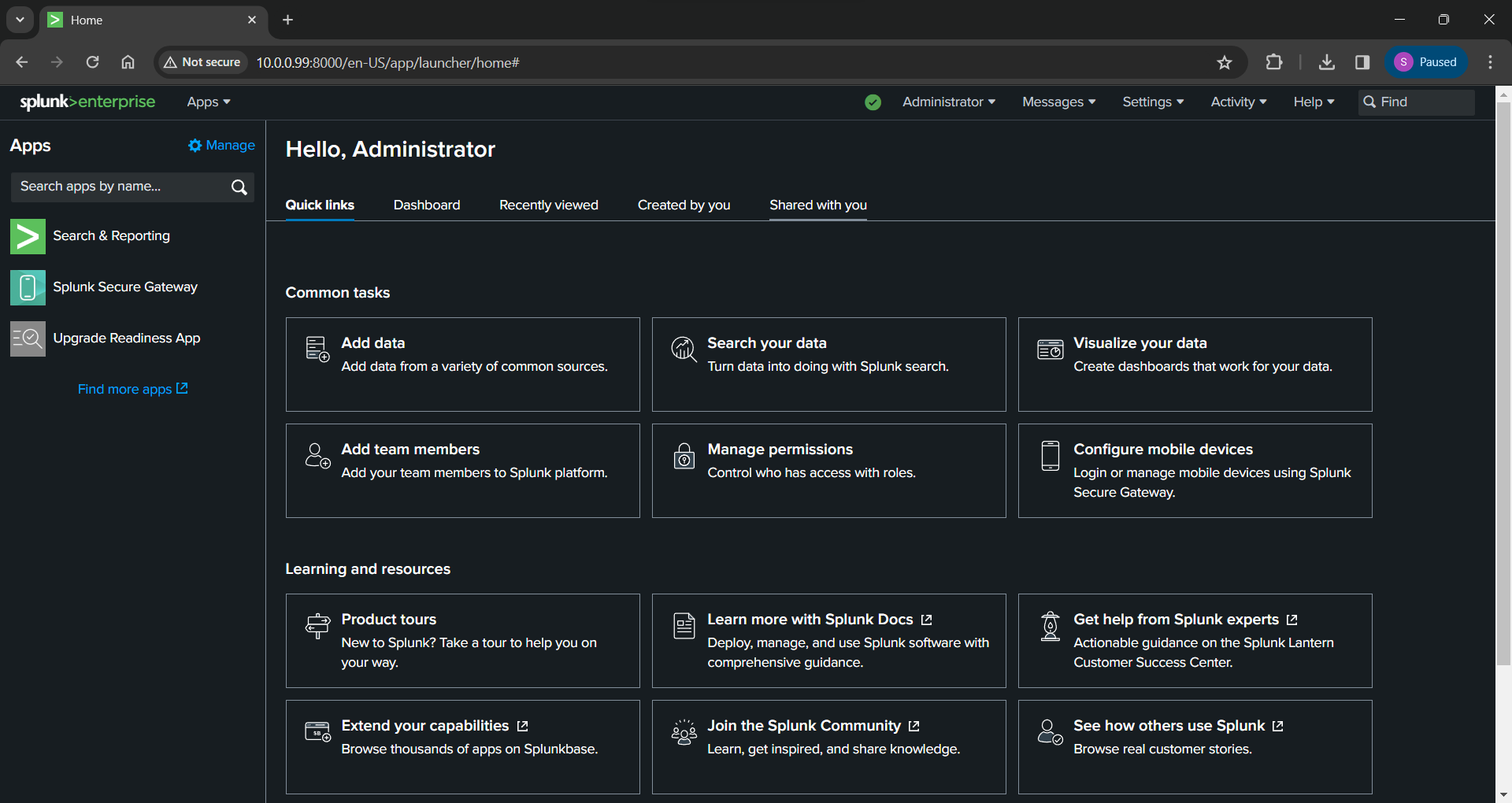The width and height of the screenshot is (1512, 803).
Task: Open the browser three-dot menu
Action: click(x=1490, y=62)
